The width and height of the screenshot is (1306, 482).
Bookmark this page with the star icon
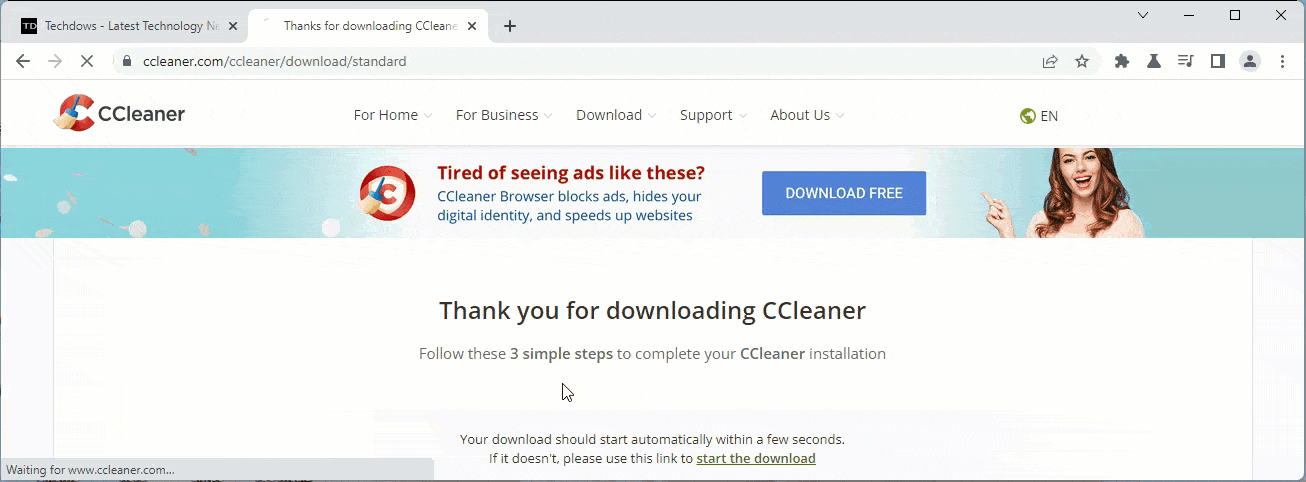tap(1082, 61)
